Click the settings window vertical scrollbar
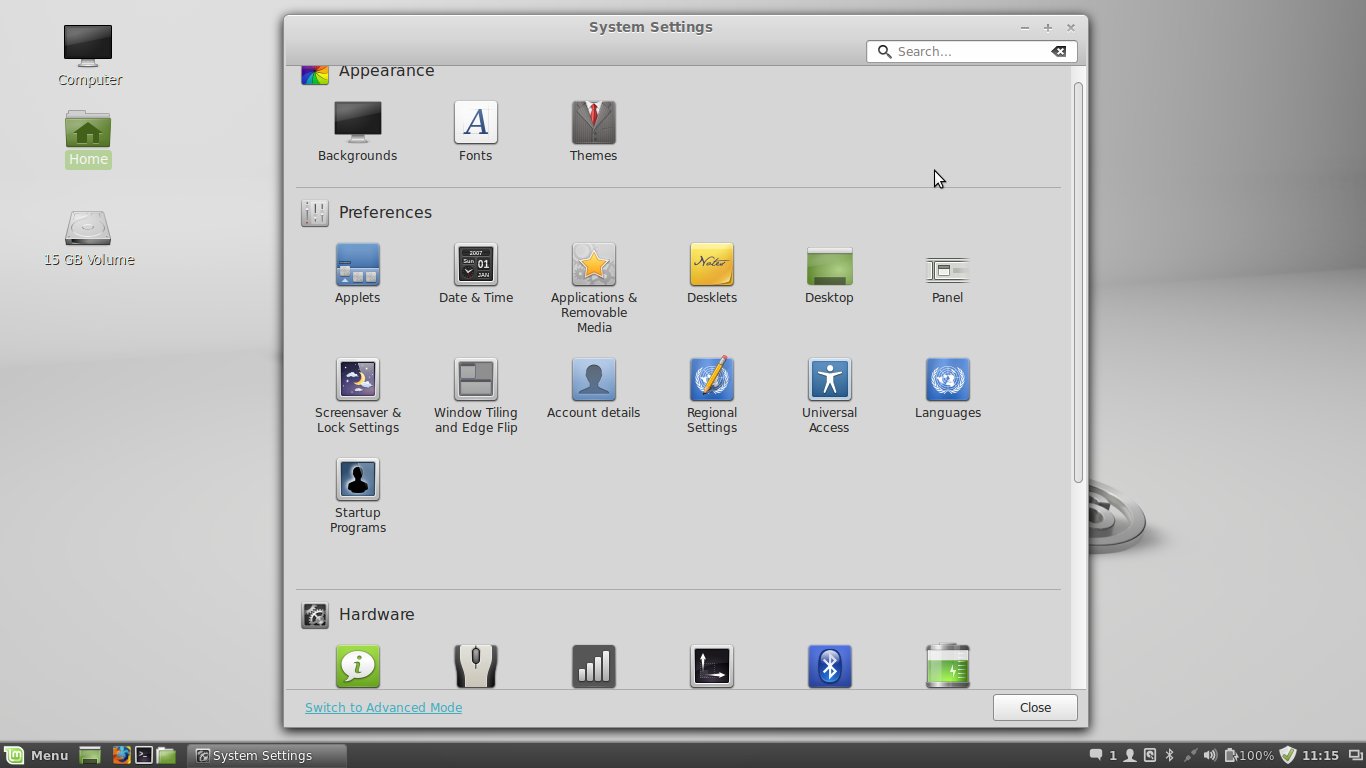 coord(1078,282)
